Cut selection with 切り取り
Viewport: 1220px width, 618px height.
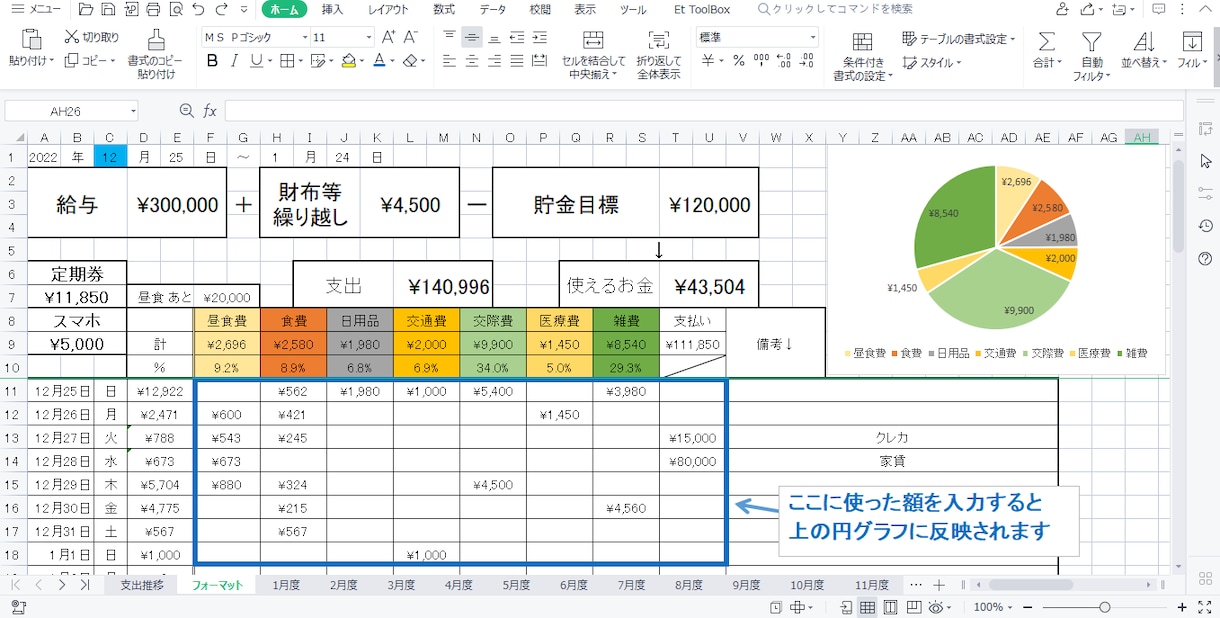(x=92, y=37)
